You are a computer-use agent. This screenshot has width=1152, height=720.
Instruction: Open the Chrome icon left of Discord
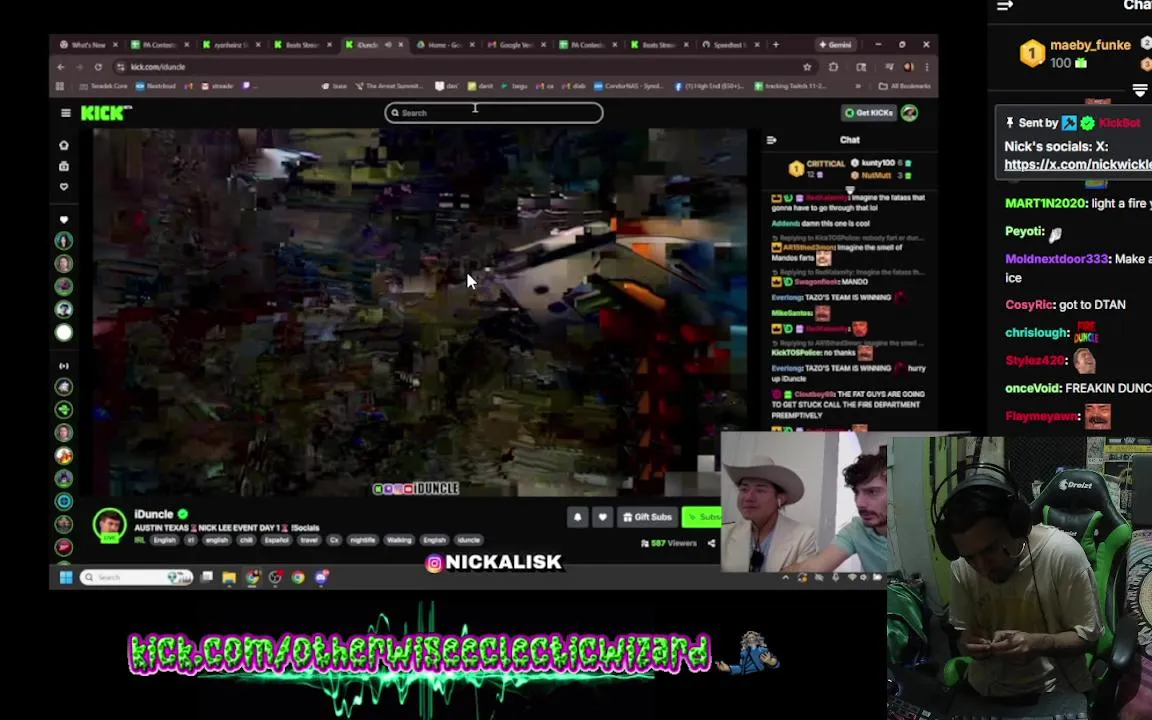click(x=298, y=577)
